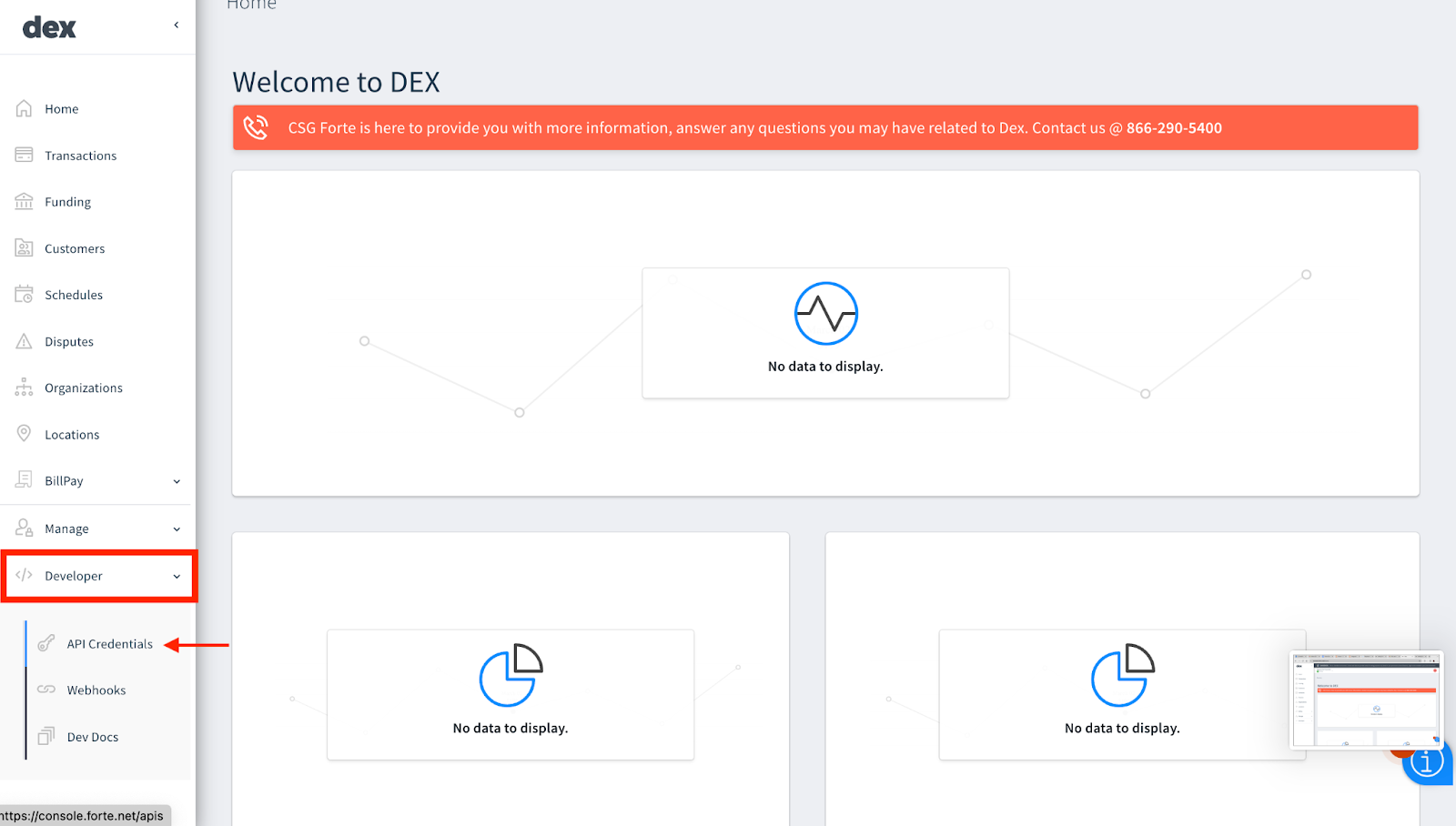
Task: Select the Transactions icon in the sidebar
Action: coord(25,155)
